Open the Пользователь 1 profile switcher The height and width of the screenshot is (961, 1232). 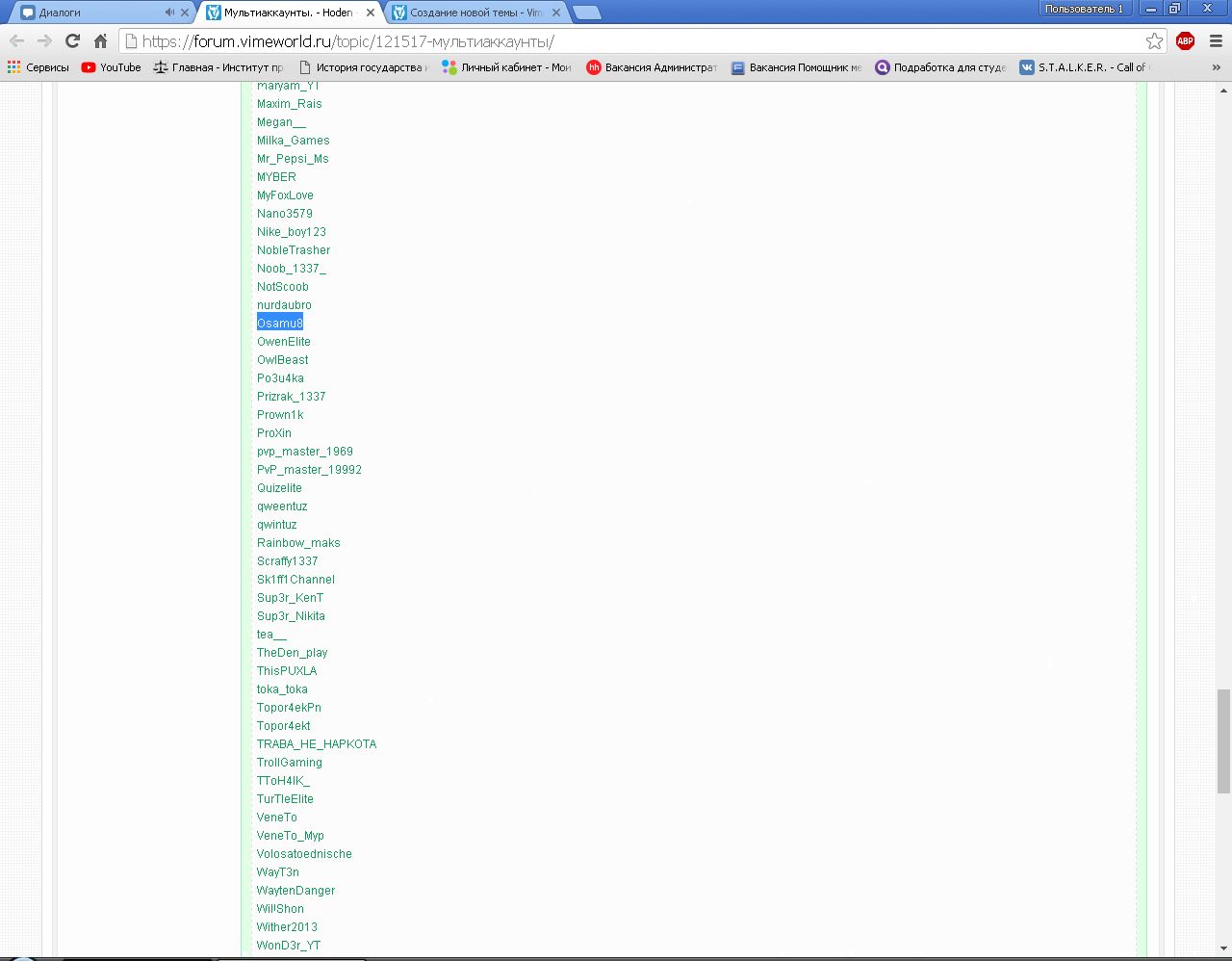(1084, 9)
